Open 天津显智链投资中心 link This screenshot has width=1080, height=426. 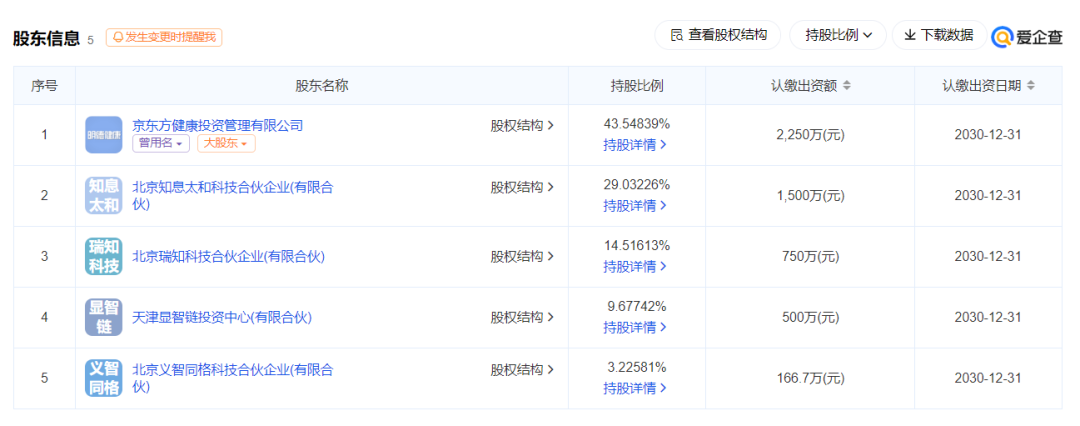[x=222, y=317]
